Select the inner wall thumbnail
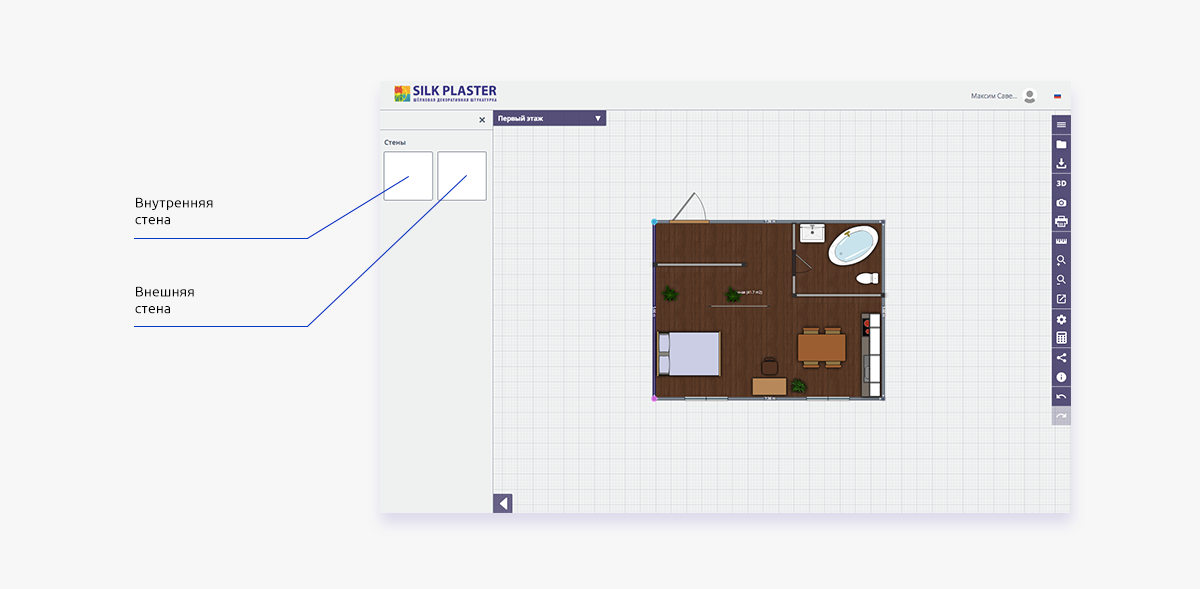1200x589 pixels. pos(408,176)
